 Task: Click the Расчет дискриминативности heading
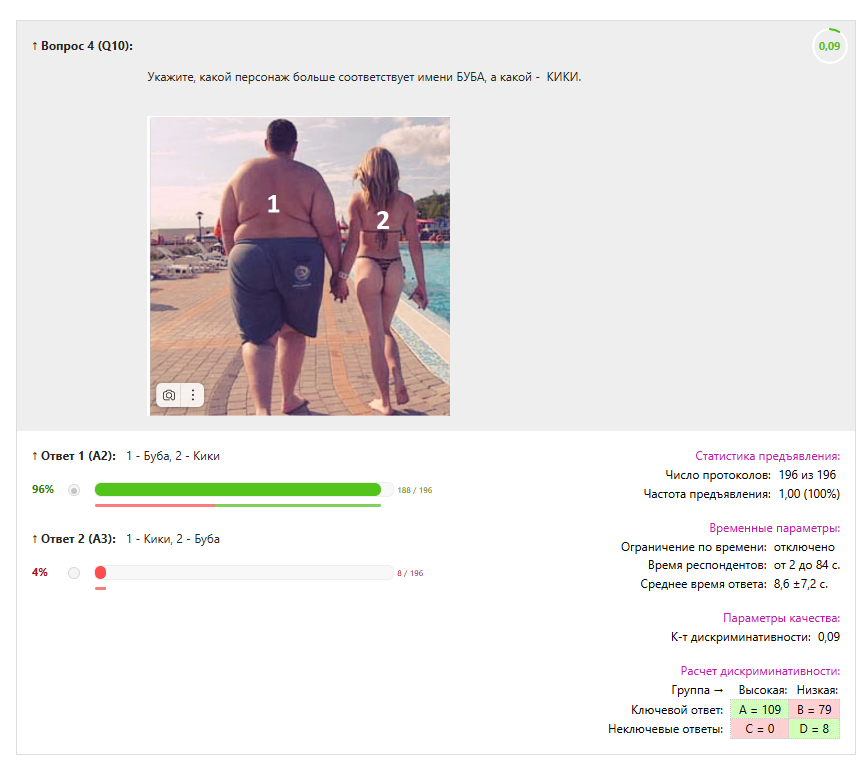tap(760, 671)
